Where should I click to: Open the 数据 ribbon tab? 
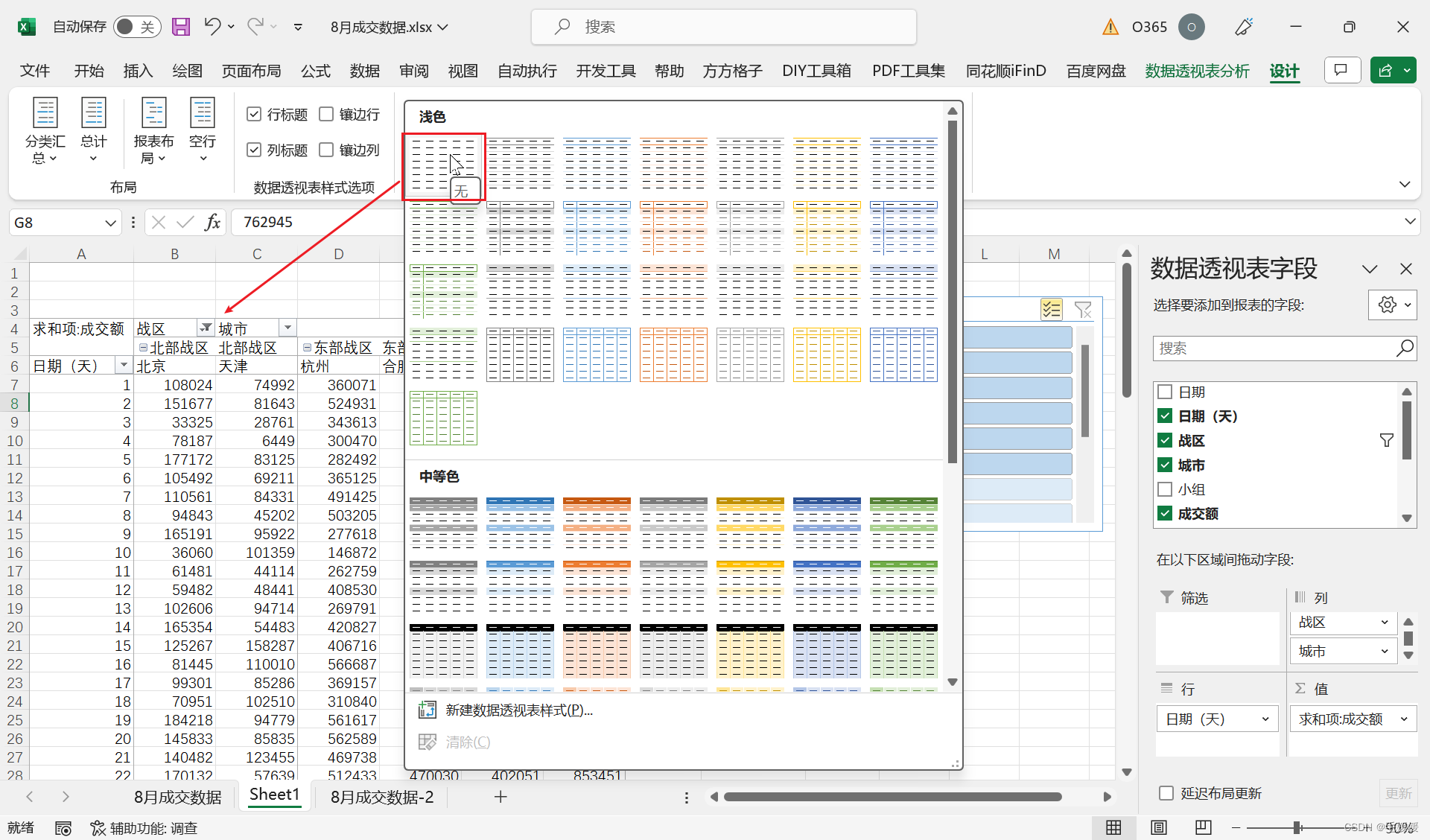(365, 71)
